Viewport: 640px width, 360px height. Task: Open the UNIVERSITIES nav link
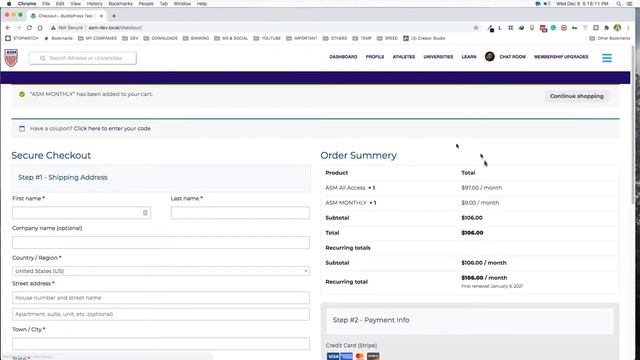438,57
